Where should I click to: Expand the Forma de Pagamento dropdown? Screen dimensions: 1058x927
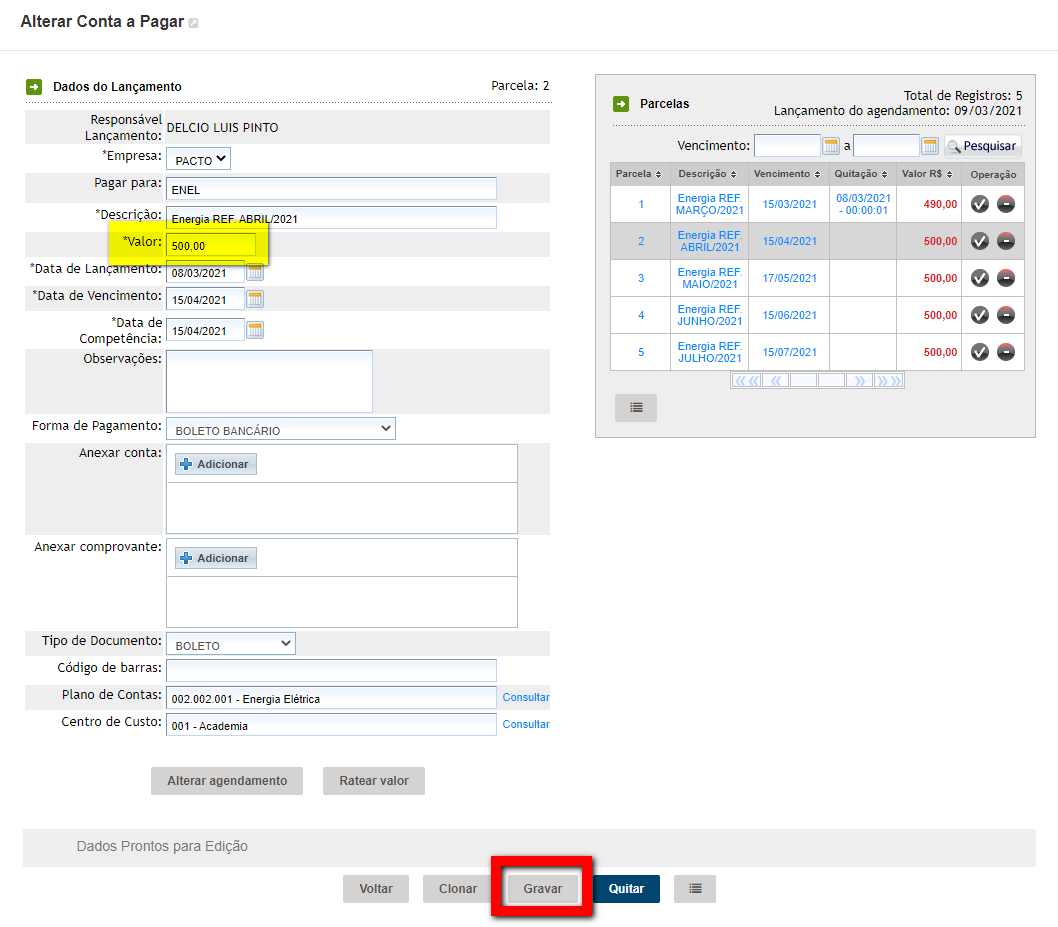[281, 429]
